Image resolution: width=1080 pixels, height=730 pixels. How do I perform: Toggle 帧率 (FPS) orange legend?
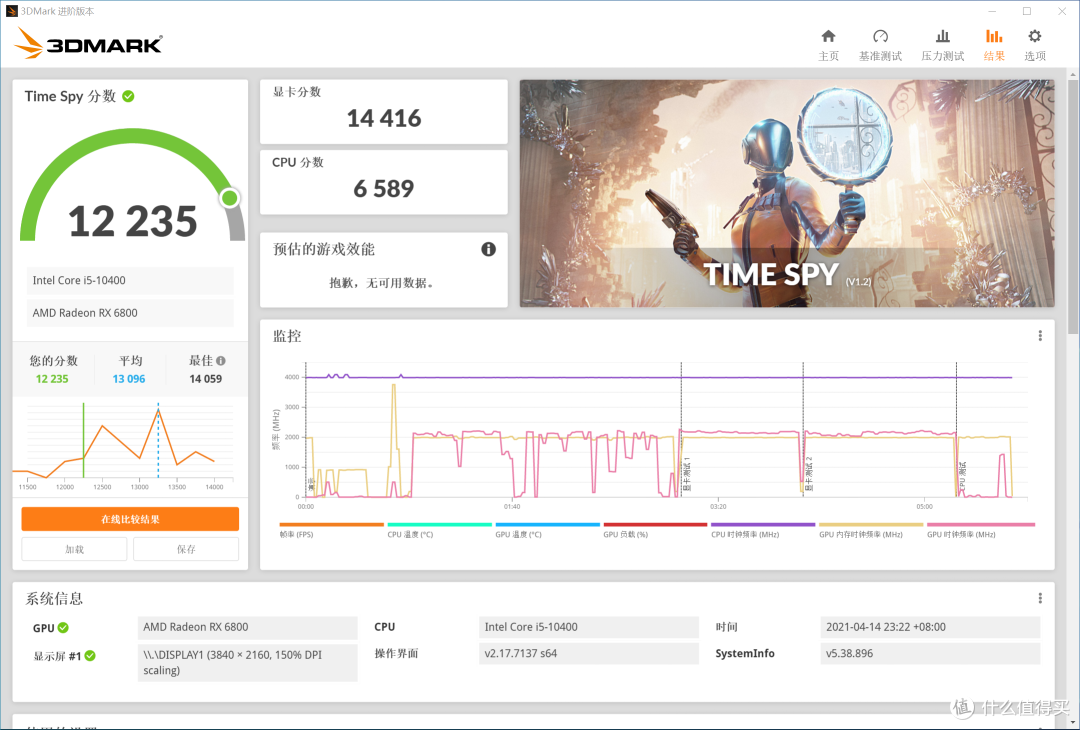pos(331,530)
